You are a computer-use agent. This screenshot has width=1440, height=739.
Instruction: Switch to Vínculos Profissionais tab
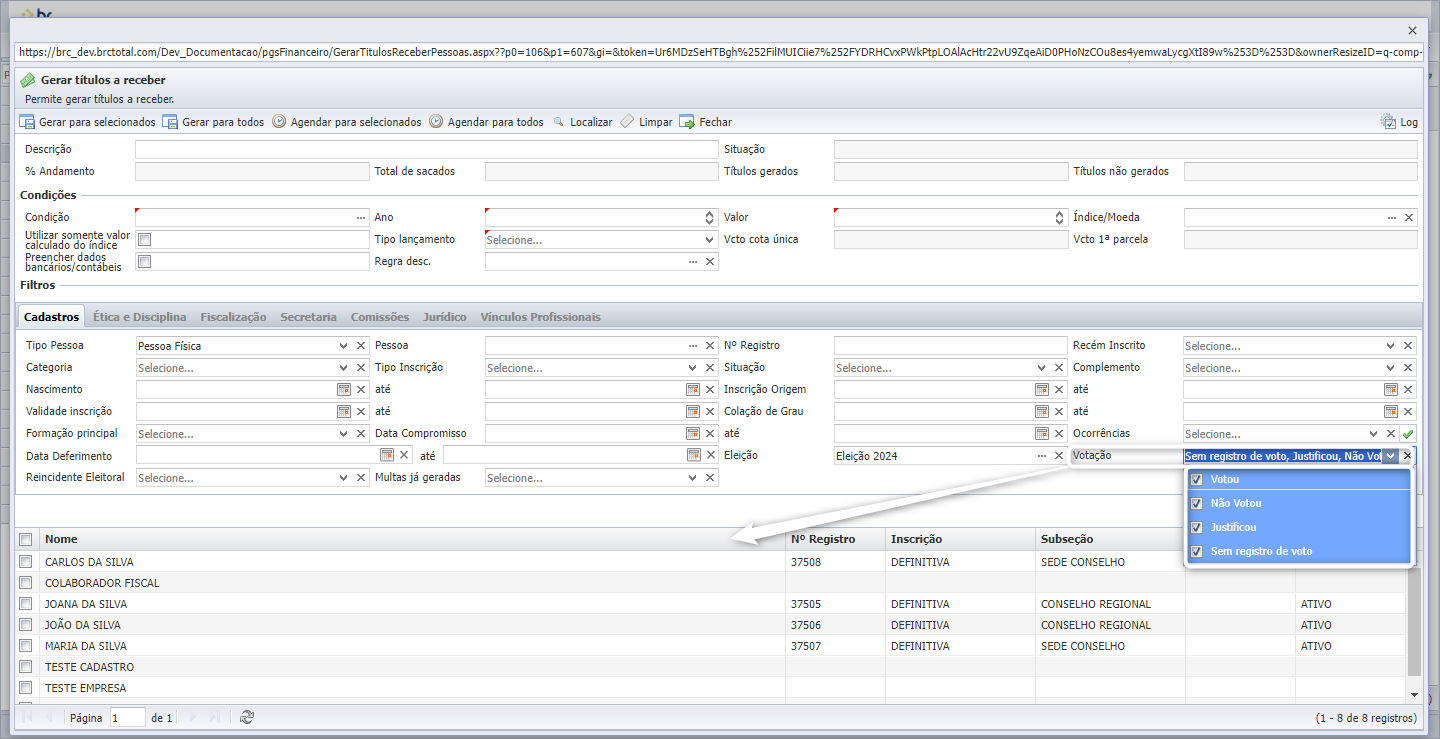tap(540, 316)
